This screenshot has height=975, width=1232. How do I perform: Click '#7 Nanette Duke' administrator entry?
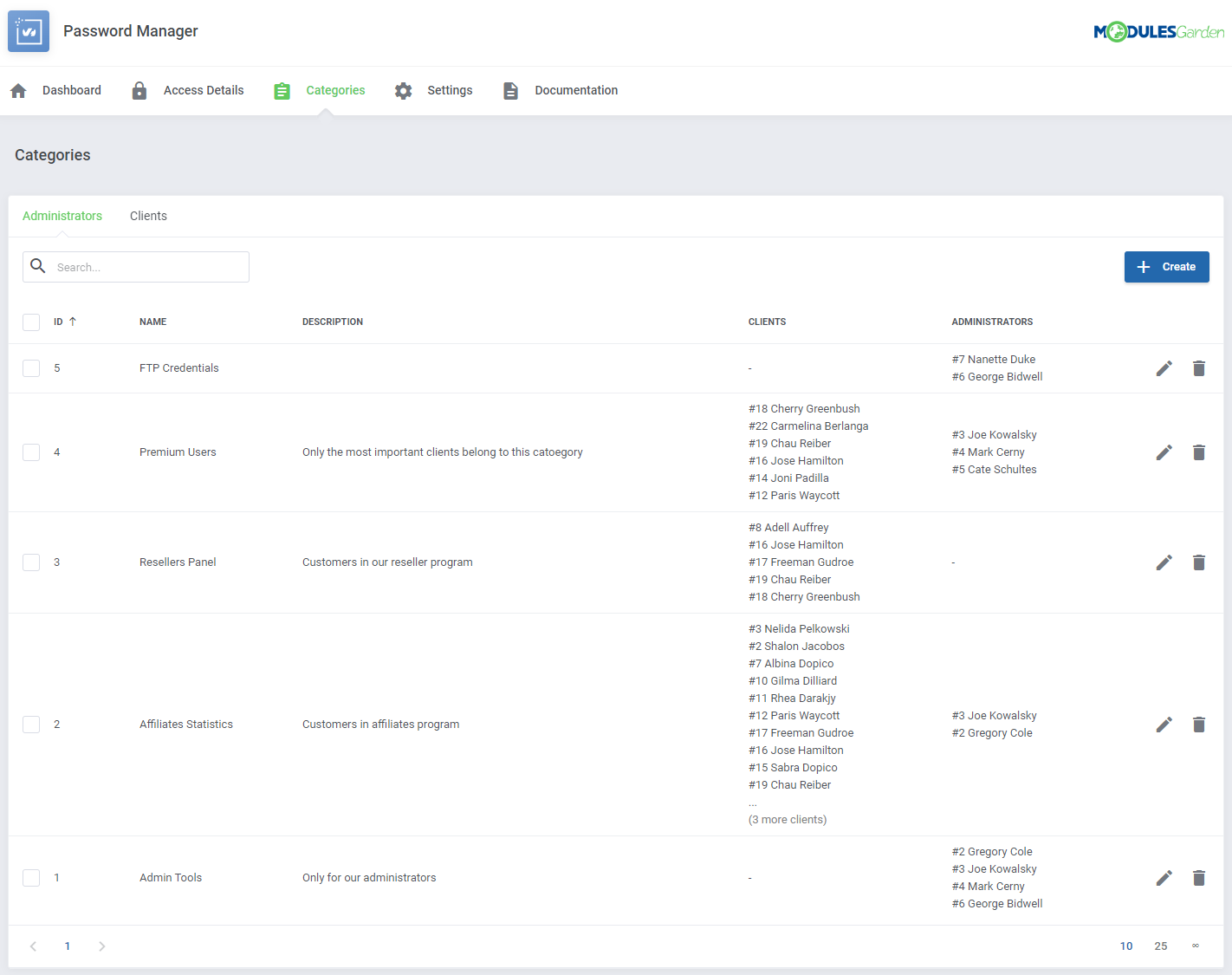(x=994, y=360)
